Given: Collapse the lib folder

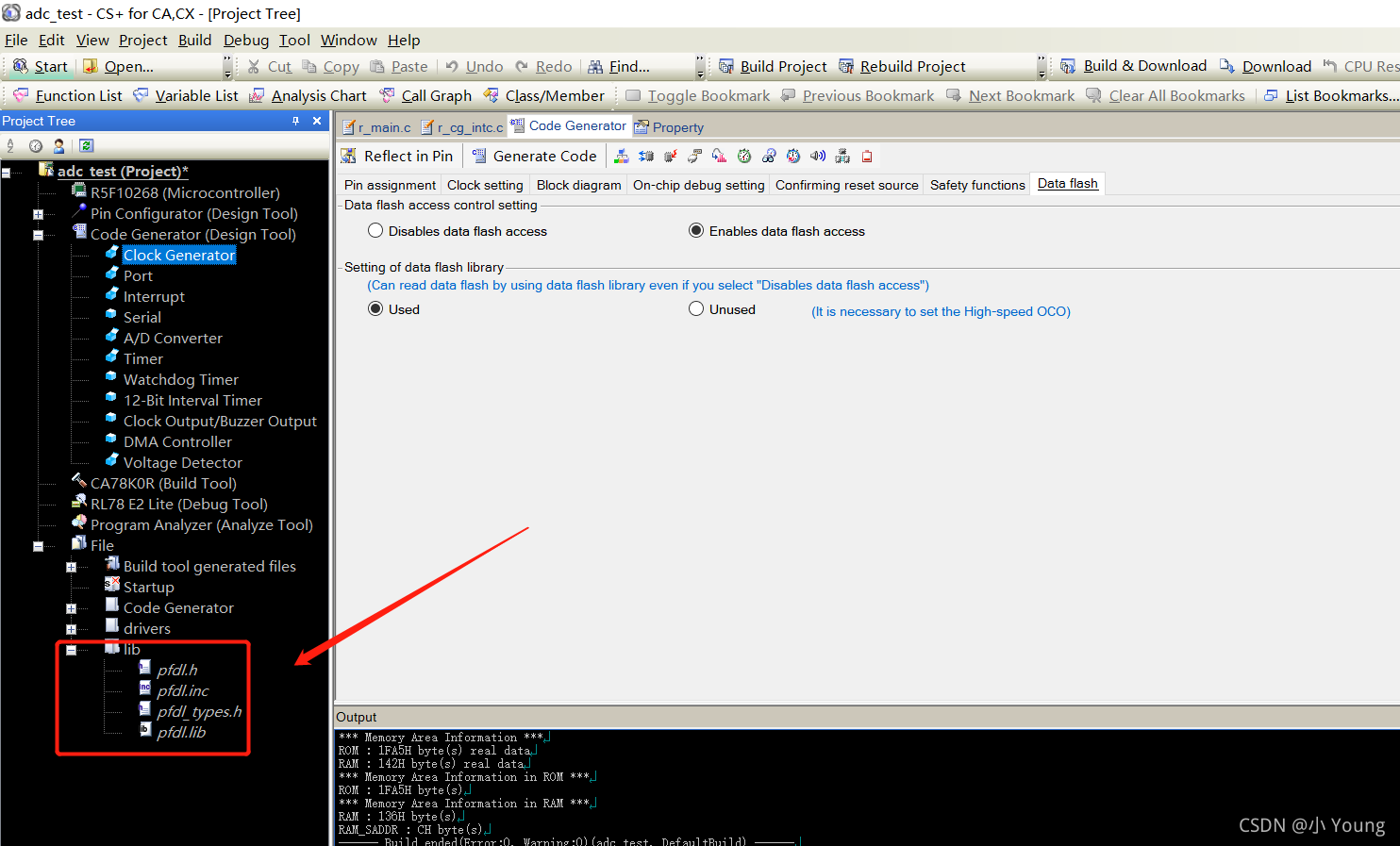Looking at the screenshot, I should click(x=71, y=650).
